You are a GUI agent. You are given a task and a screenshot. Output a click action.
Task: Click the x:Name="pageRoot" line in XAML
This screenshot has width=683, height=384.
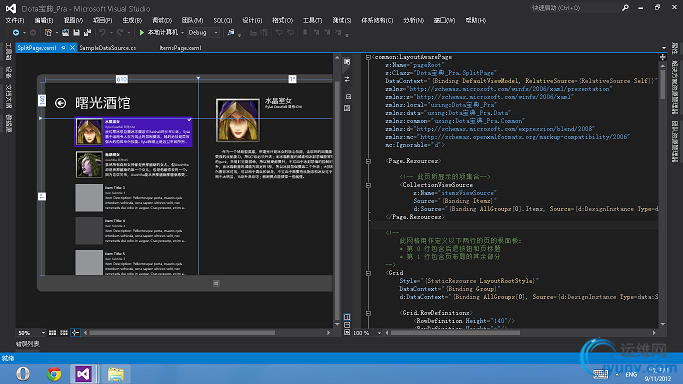414,65
